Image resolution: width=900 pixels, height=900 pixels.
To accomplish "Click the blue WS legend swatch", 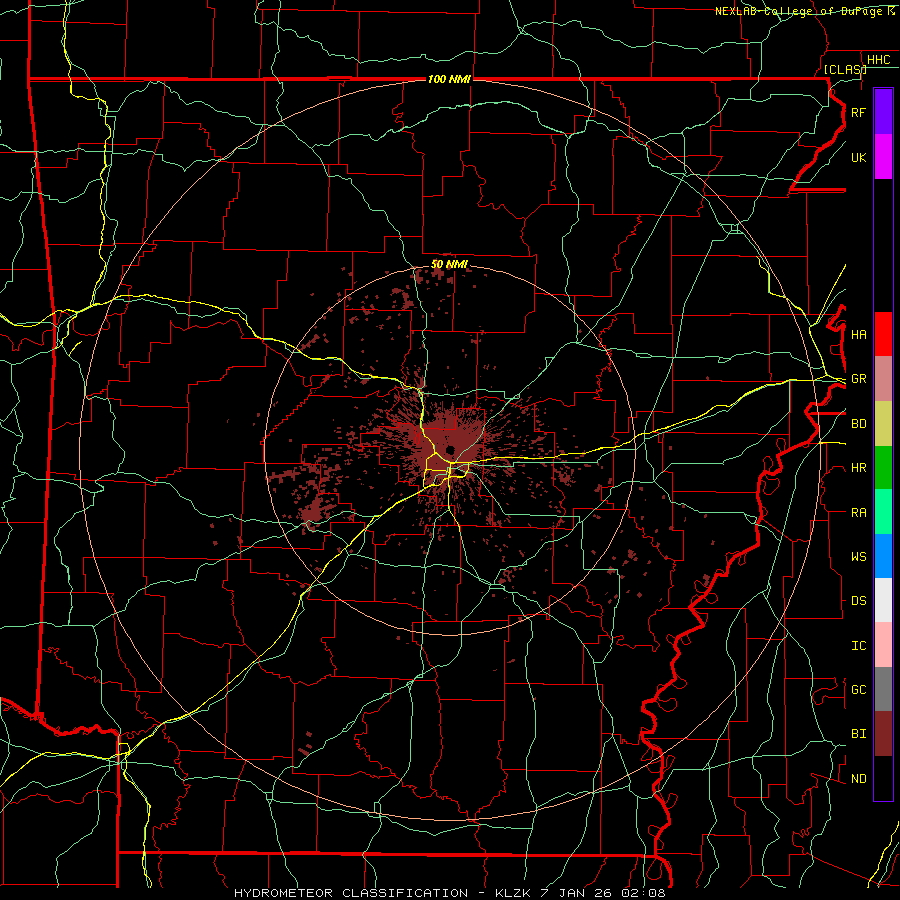I will (883, 556).
